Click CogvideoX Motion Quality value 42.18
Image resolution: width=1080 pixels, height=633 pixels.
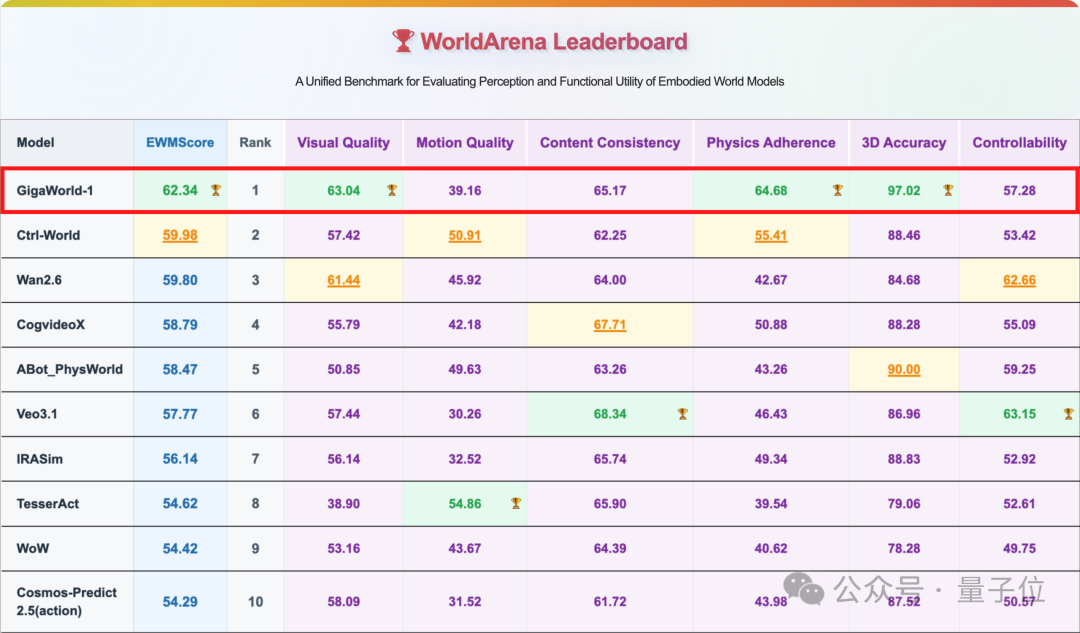coord(465,325)
